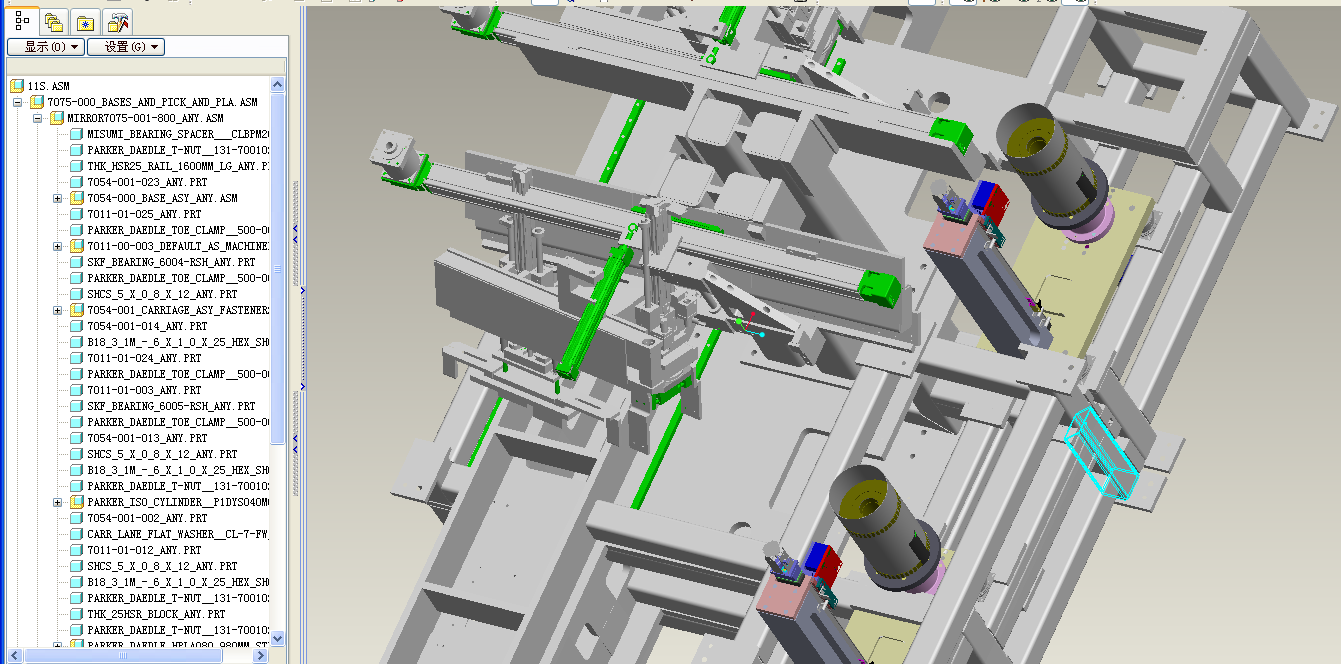Screen dimensions: 1341x664
Task: Click the part icon of SKF_BEARING_6004-RSH_ANY.PRT
Action: (77, 262)
